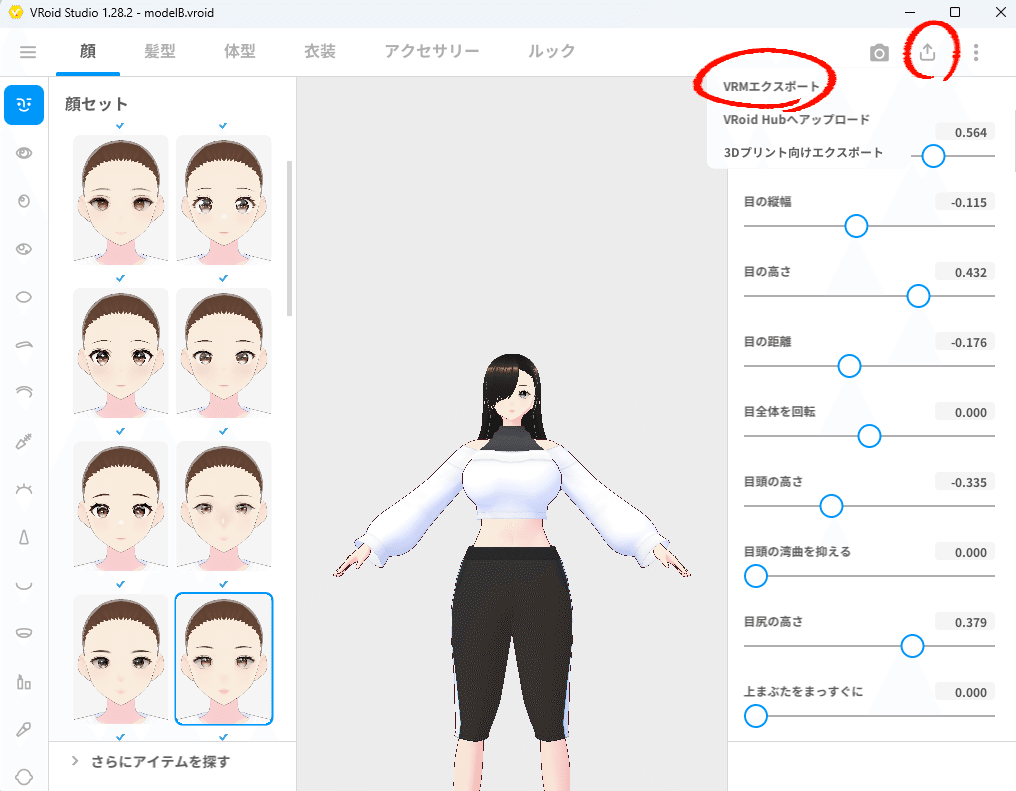The height and width of the screenshot is (791, 1016).
Task: Select the double eyelid arc icon
Action: (x=24, y=392)
